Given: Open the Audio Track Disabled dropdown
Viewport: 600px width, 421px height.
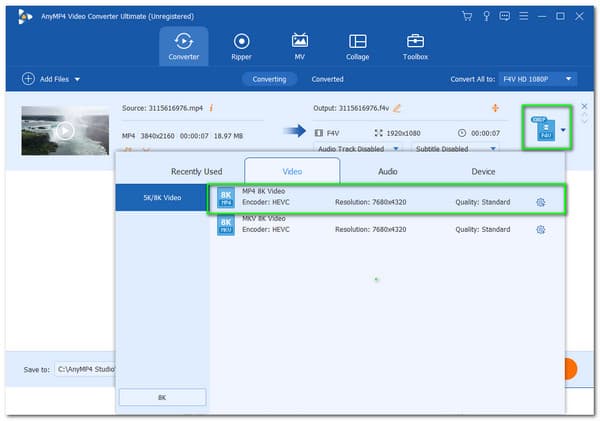Looking at the screenshot, I should click(396, 149).
